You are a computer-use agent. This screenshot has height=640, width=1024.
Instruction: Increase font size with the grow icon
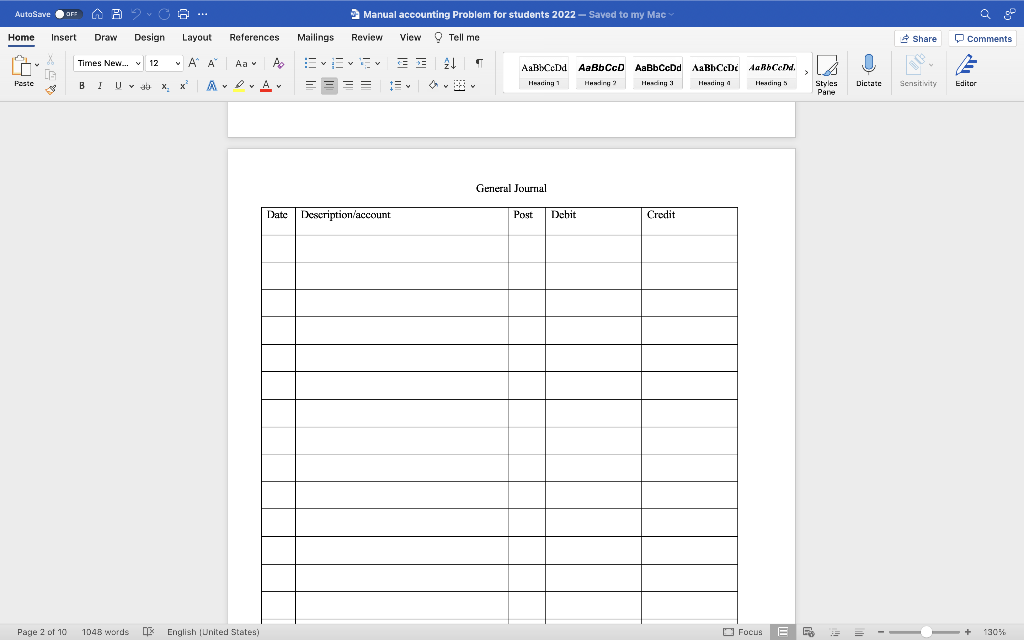point(193,63)
